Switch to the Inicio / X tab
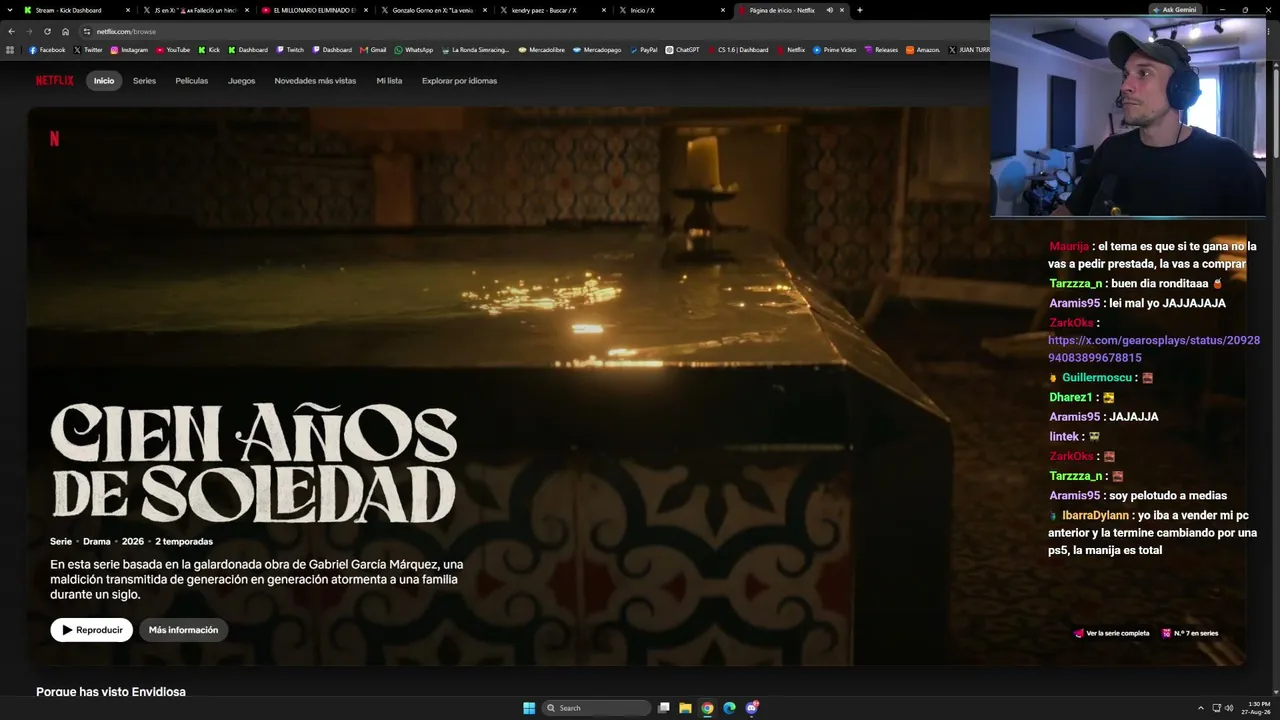1280x720 pixels. pos(670,10)
